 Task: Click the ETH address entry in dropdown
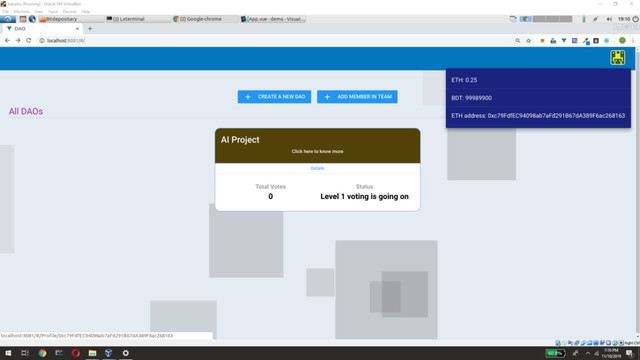[538, 116]
